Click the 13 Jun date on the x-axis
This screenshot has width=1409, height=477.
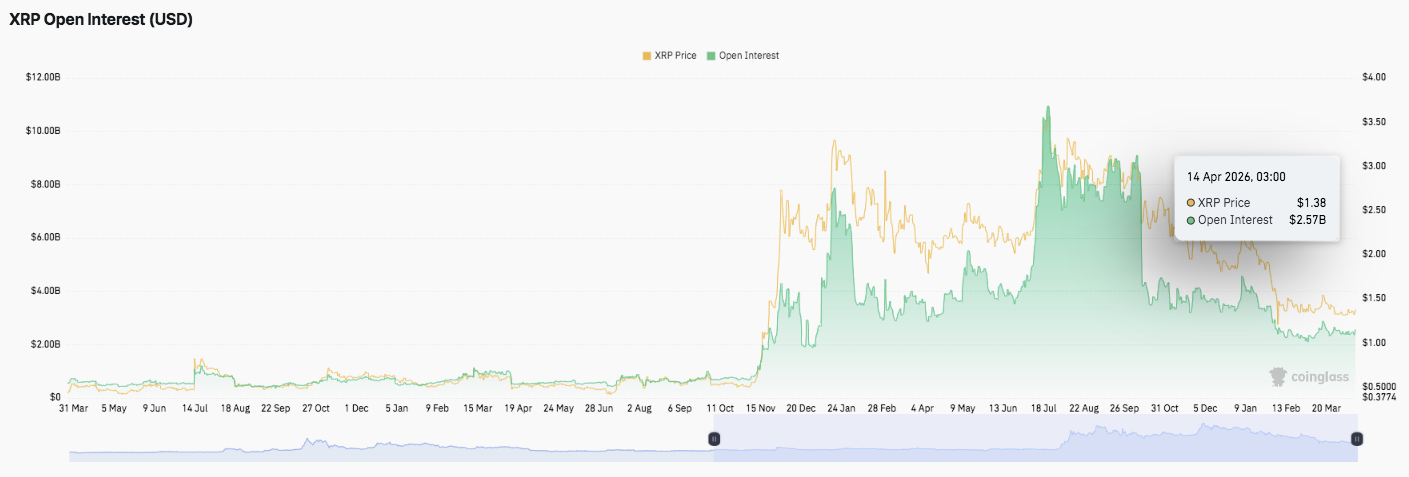tap(1002, 408)
